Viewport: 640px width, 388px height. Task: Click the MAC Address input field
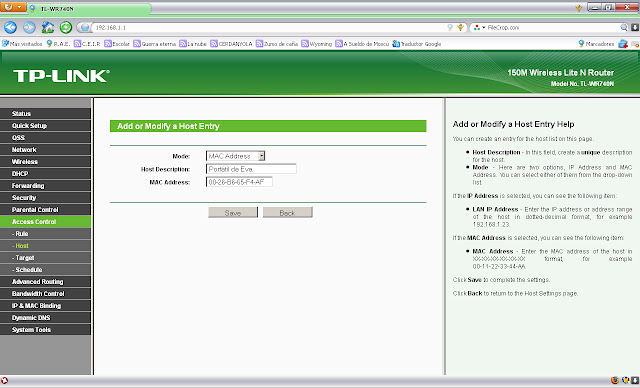tap(239, 182)
